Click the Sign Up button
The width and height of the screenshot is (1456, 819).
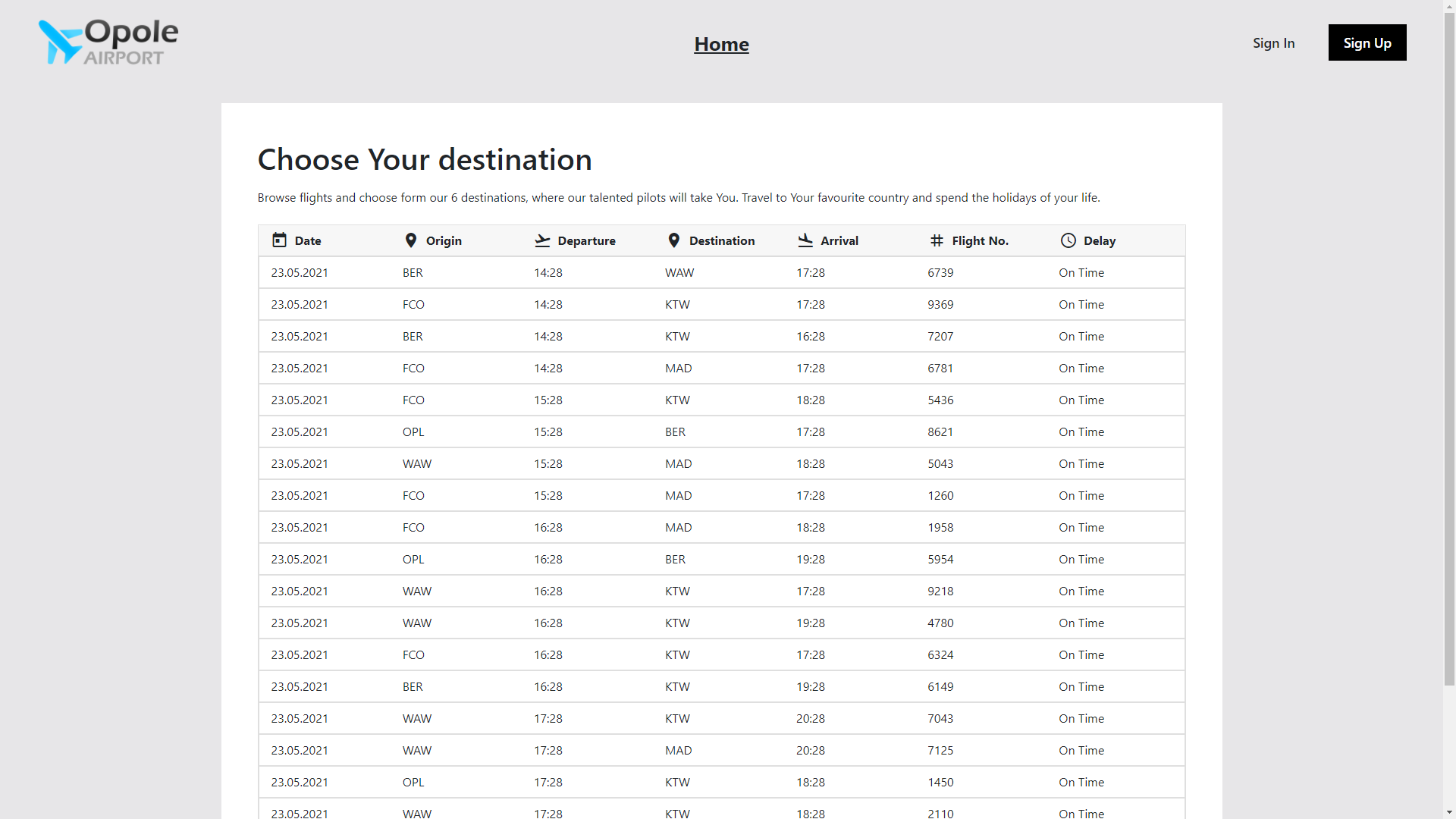coord(1367,42)
